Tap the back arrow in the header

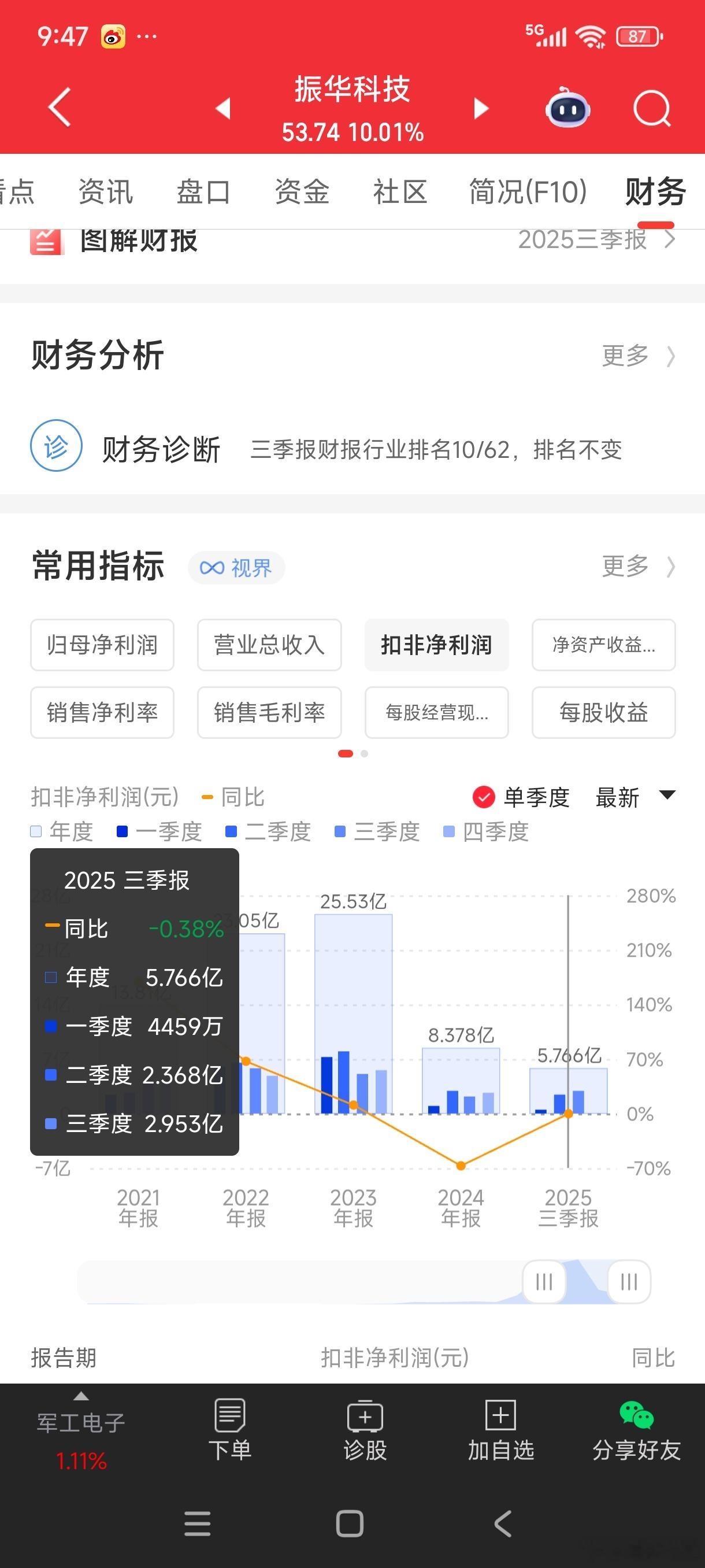click(60, 107)
